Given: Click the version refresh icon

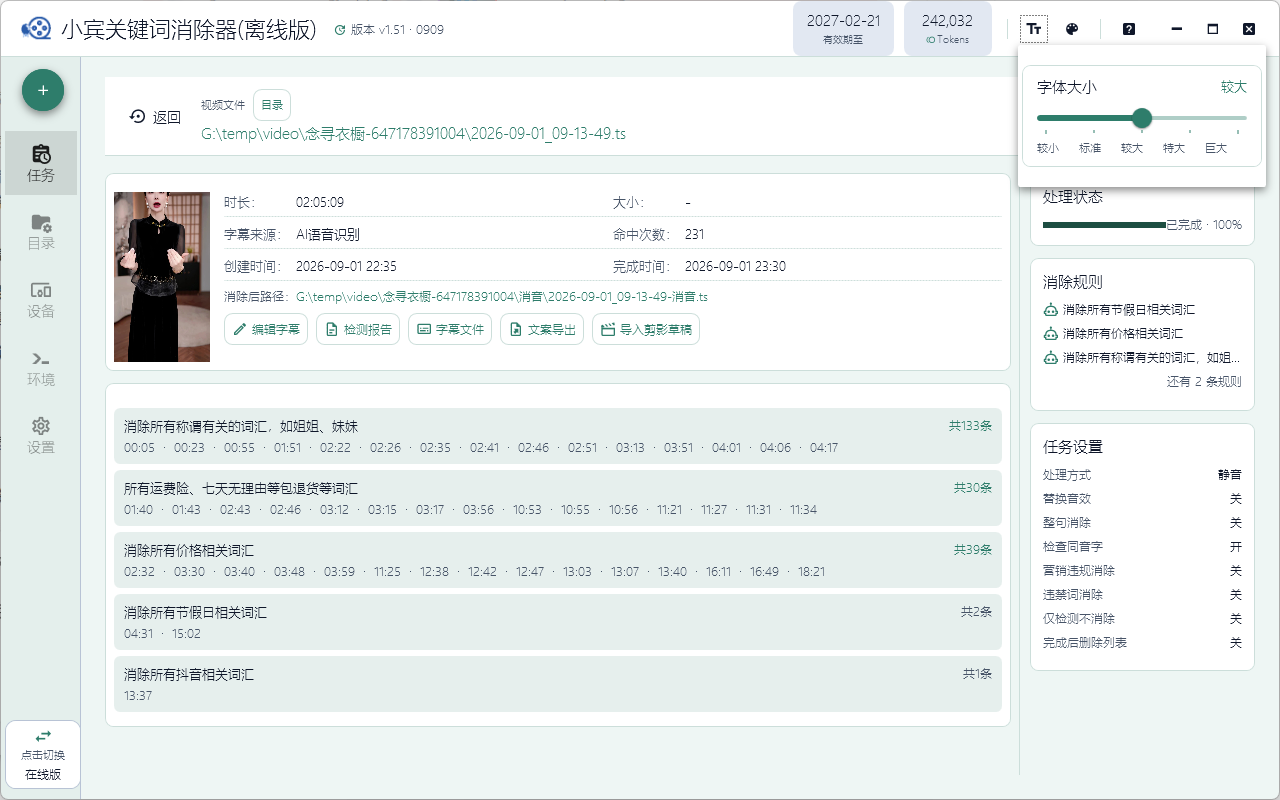Looking at the screenshot, I should point(340,30).
